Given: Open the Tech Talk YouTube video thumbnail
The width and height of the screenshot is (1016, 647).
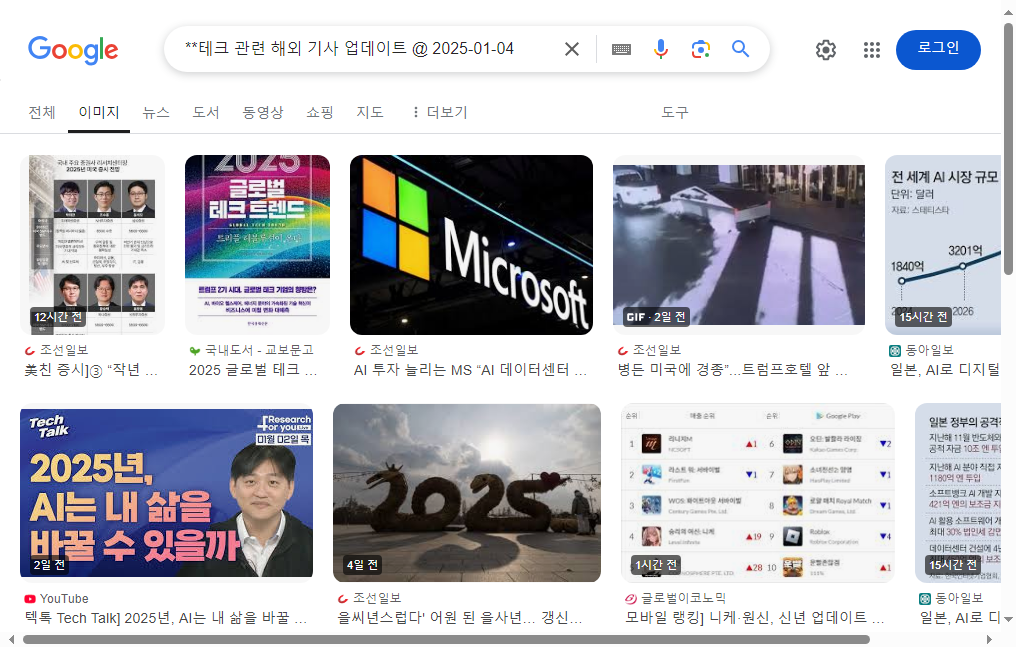Looking at the screenshot, I should click(167, 494).
